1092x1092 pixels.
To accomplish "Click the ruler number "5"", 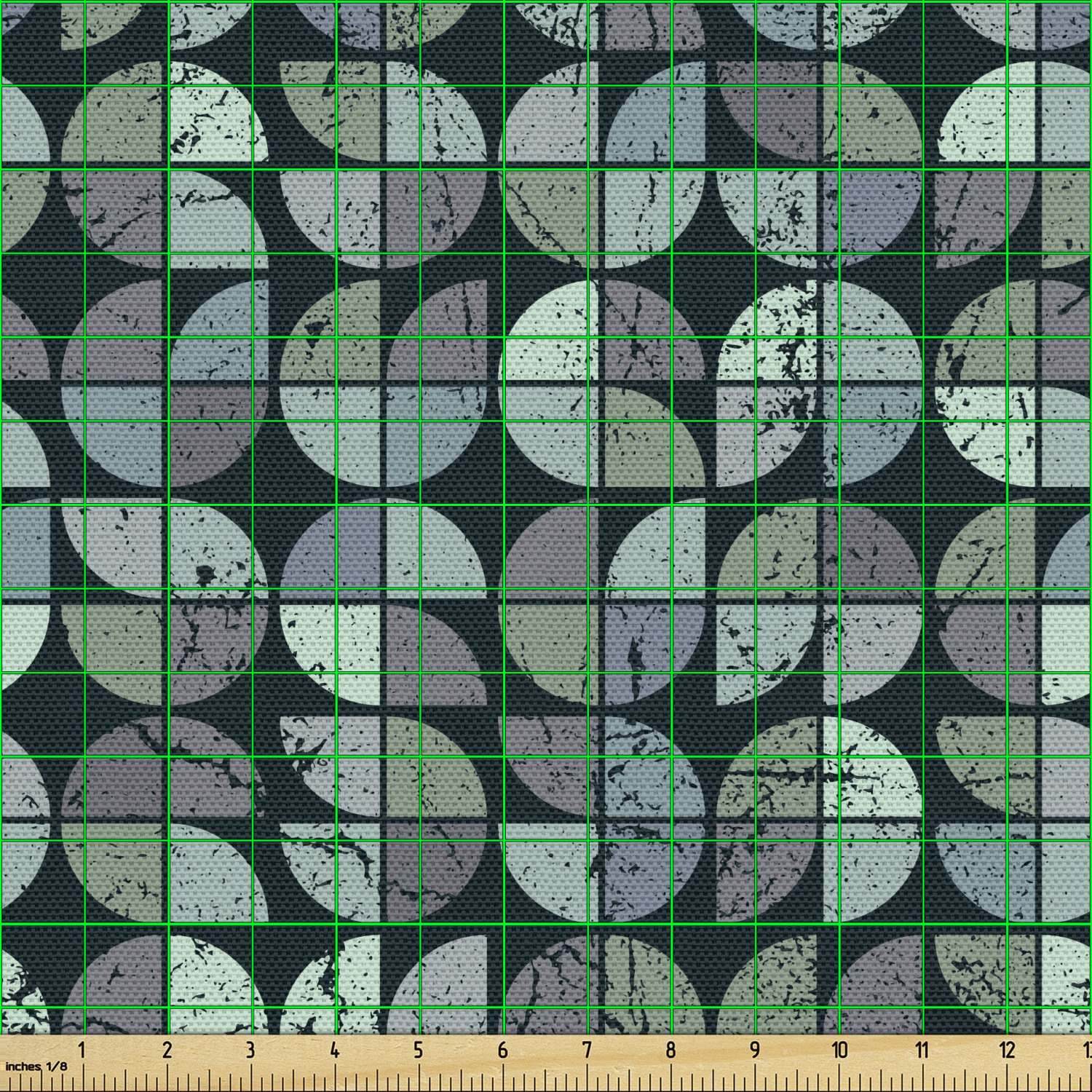I will coord(418,1050).
